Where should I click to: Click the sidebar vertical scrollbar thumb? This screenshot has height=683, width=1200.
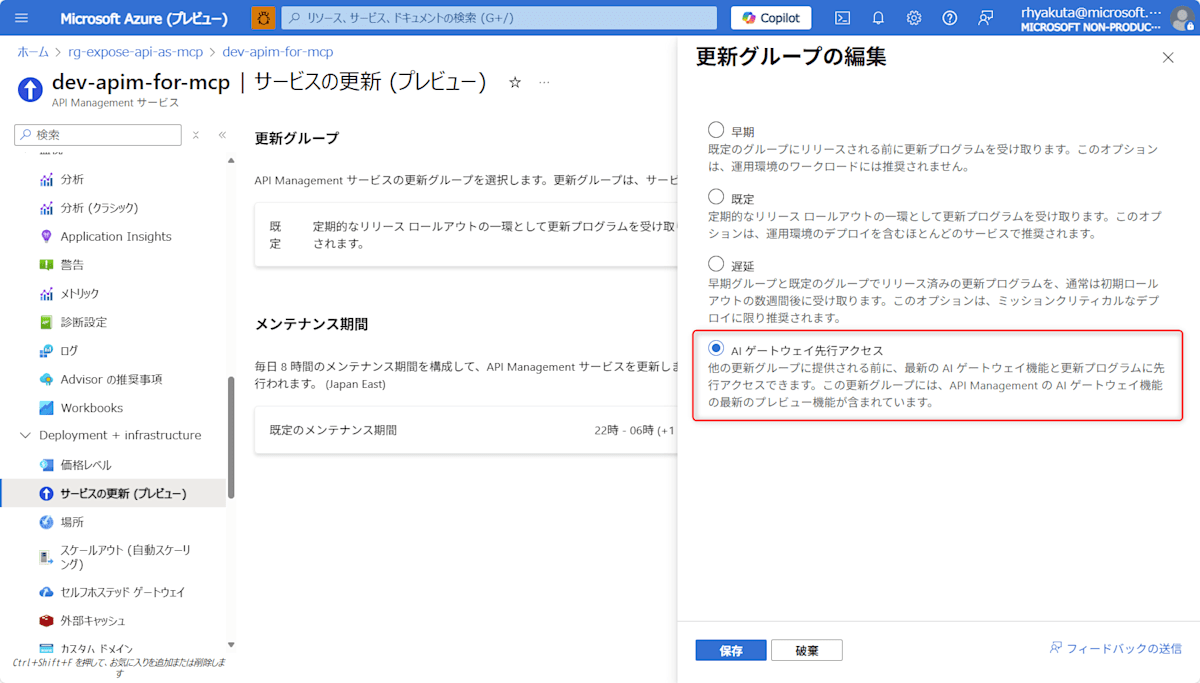231,437
